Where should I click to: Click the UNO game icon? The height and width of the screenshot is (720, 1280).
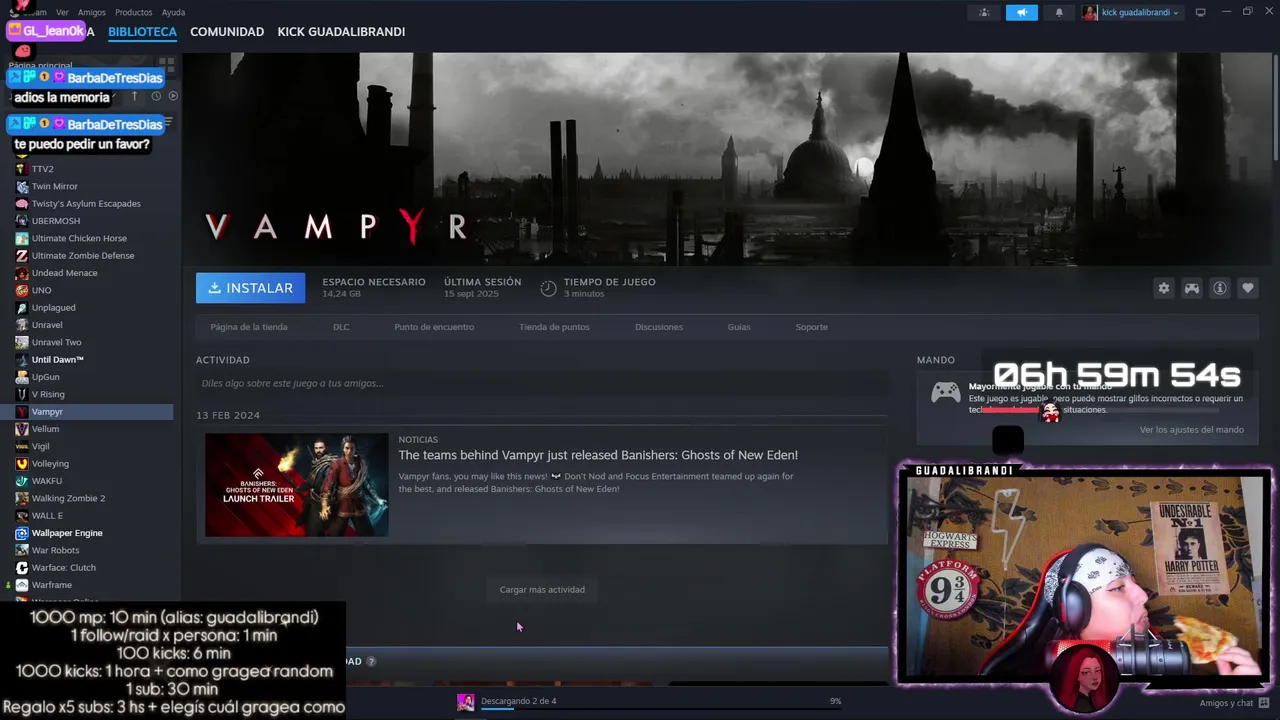coord(22,290)
